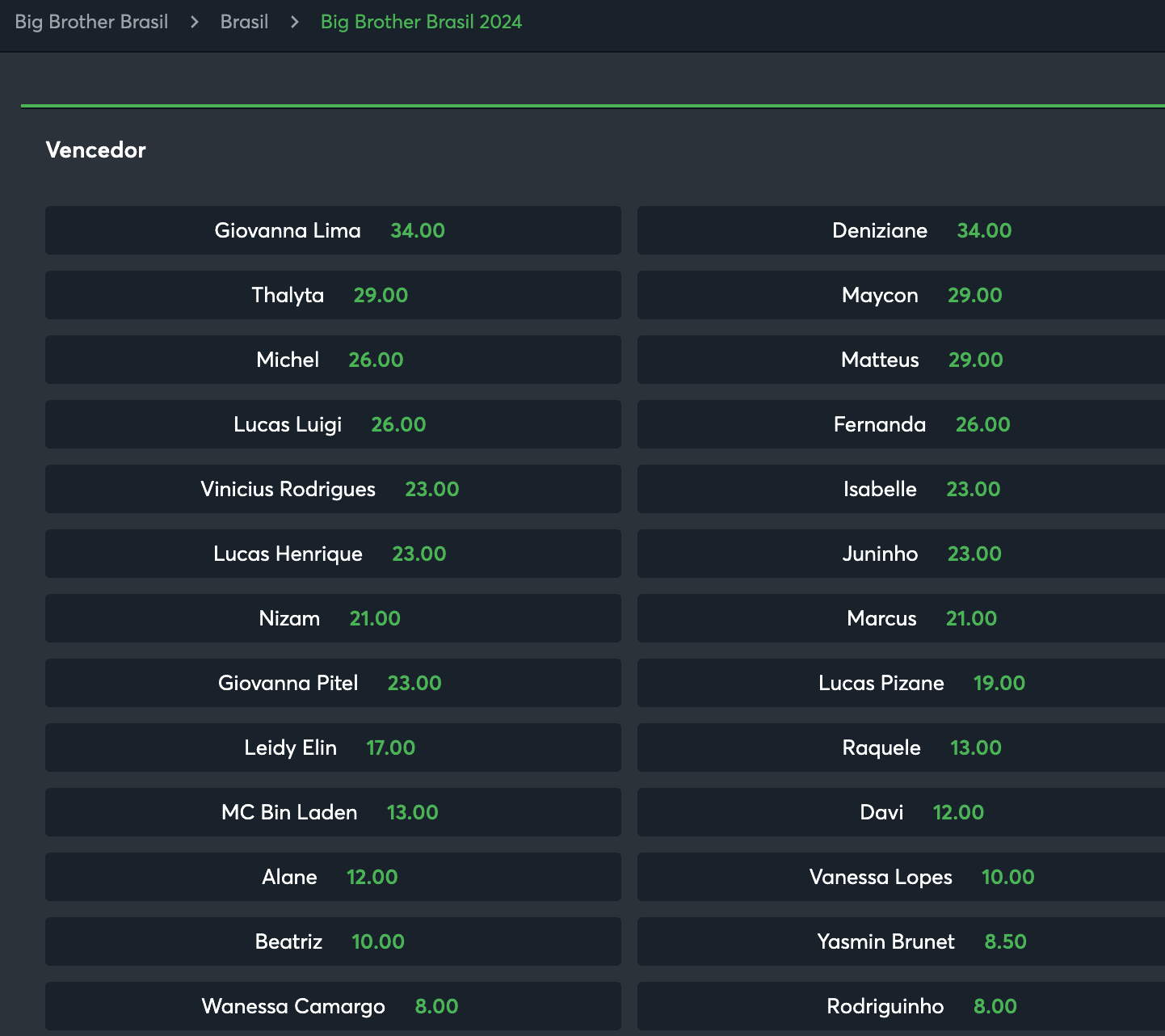Bet on Beatriz at 10.00
The height and width of the screenshot is (1036, 1165).
(x=333, y=941)
